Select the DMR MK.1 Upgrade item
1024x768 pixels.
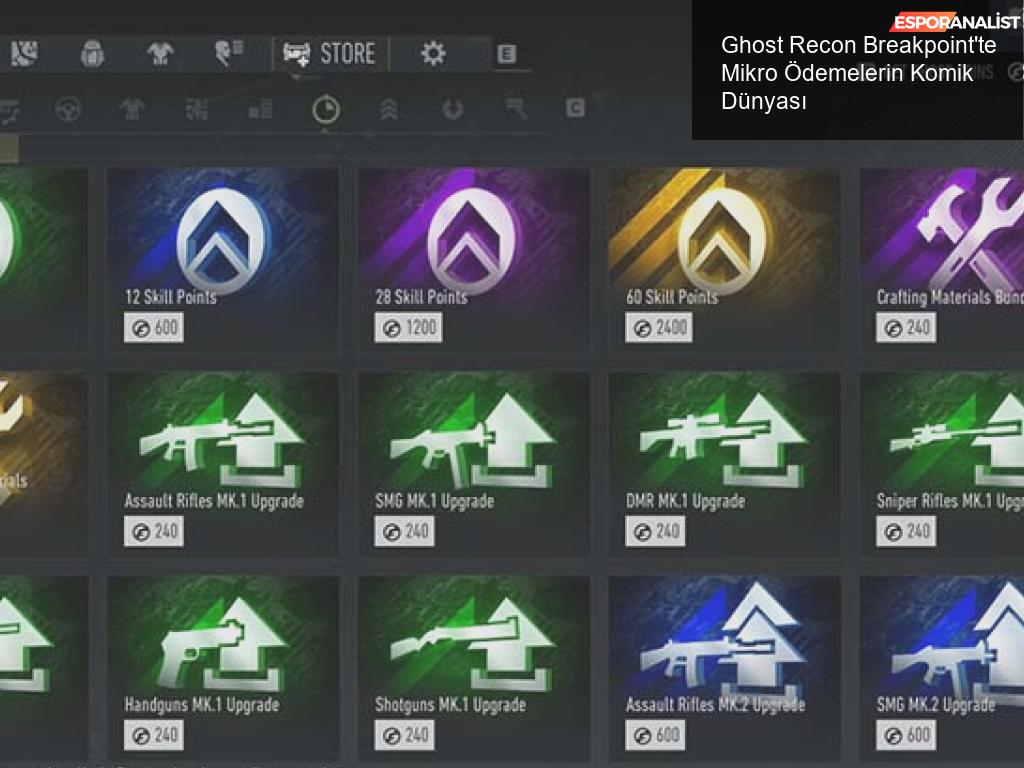pyautogui.click(x=724, y=464)
